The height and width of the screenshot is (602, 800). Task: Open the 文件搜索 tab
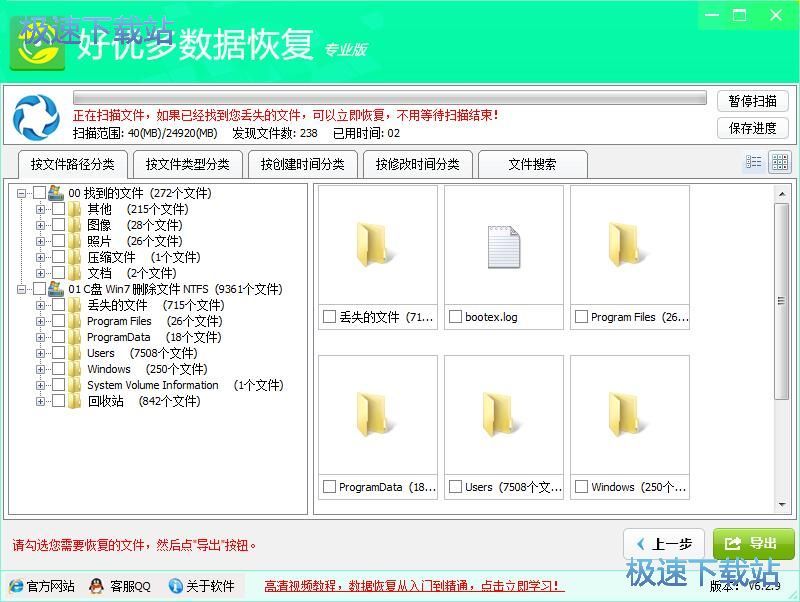pos(533,164)
